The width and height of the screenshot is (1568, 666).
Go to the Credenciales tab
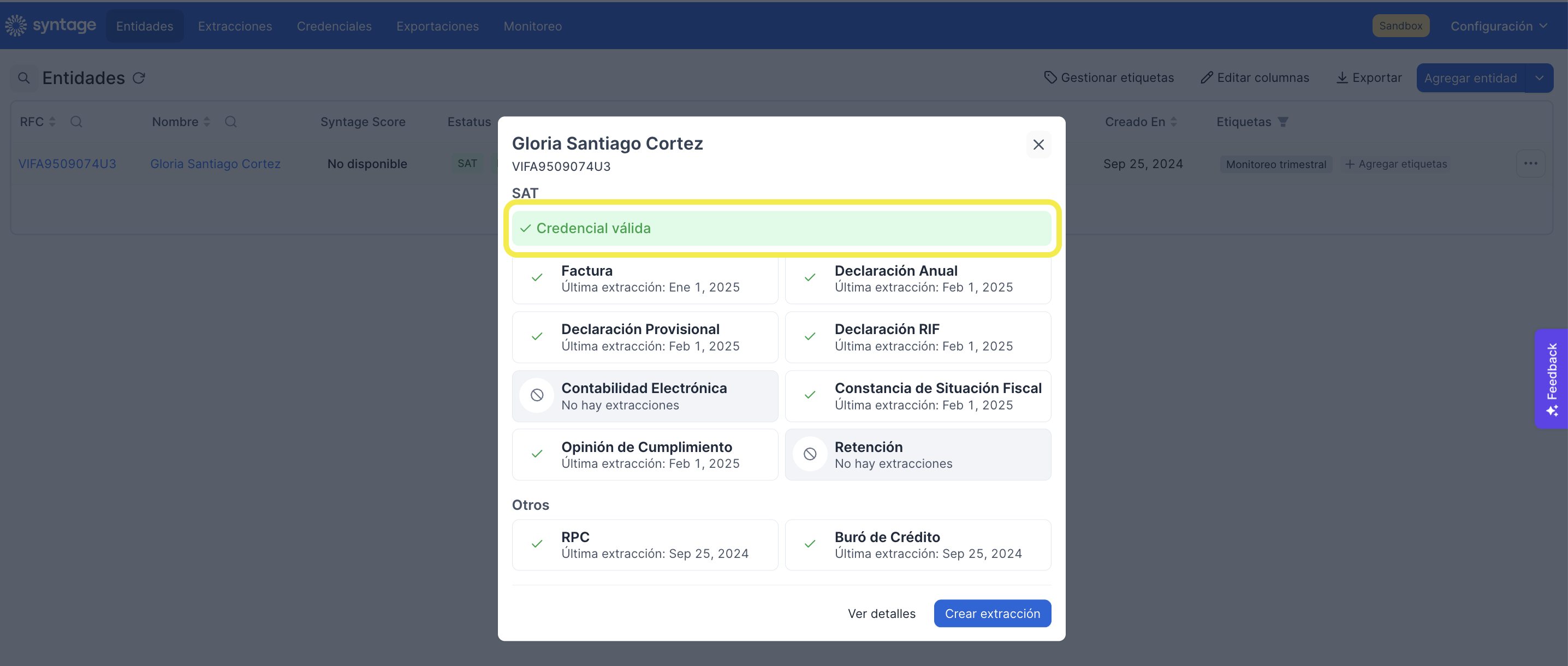(x=334, y=26)
